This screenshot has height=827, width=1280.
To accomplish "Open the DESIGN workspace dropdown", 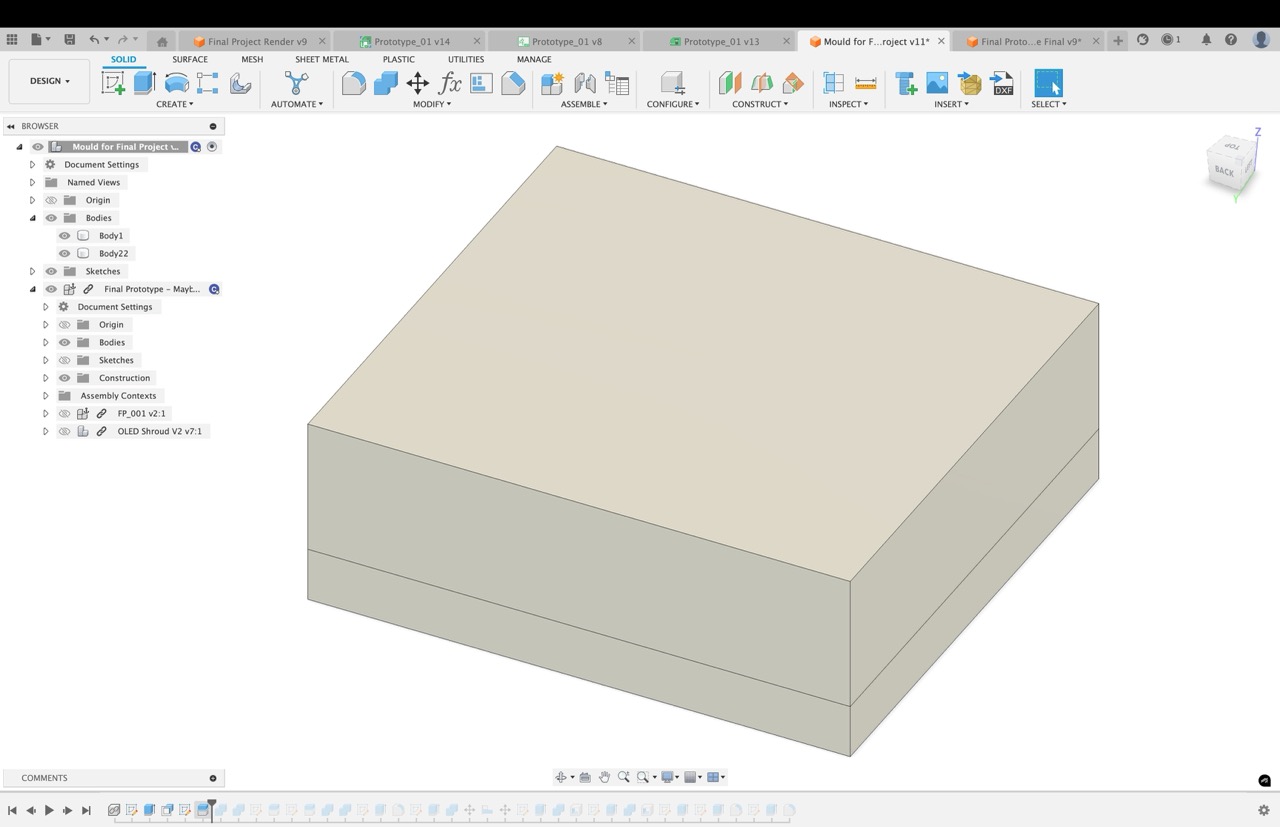I will point(49,81).
